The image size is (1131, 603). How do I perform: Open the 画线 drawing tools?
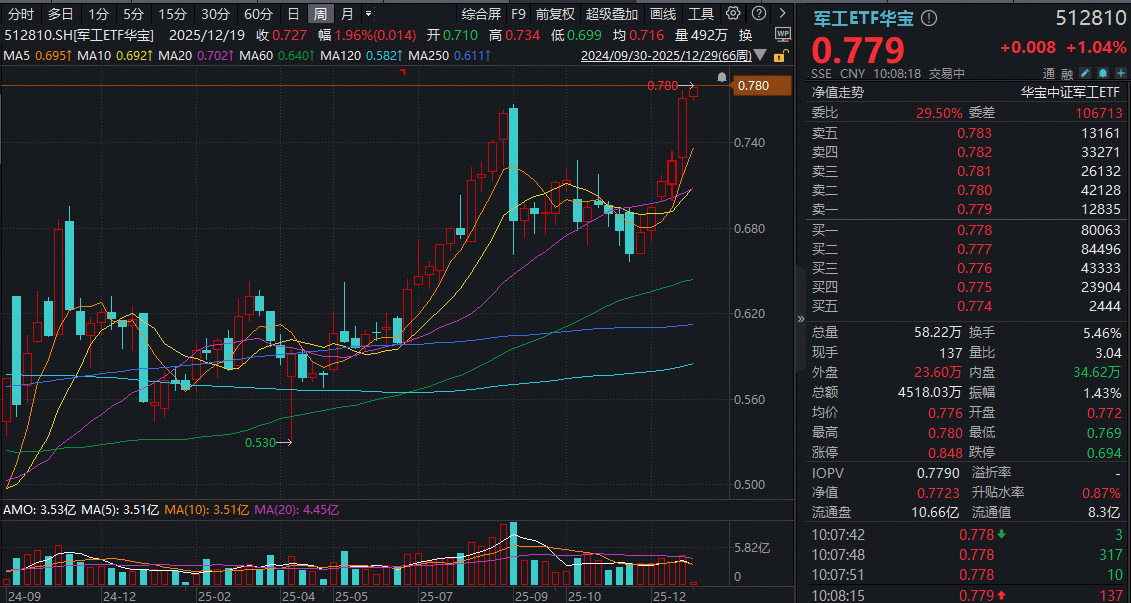point(663,14)
